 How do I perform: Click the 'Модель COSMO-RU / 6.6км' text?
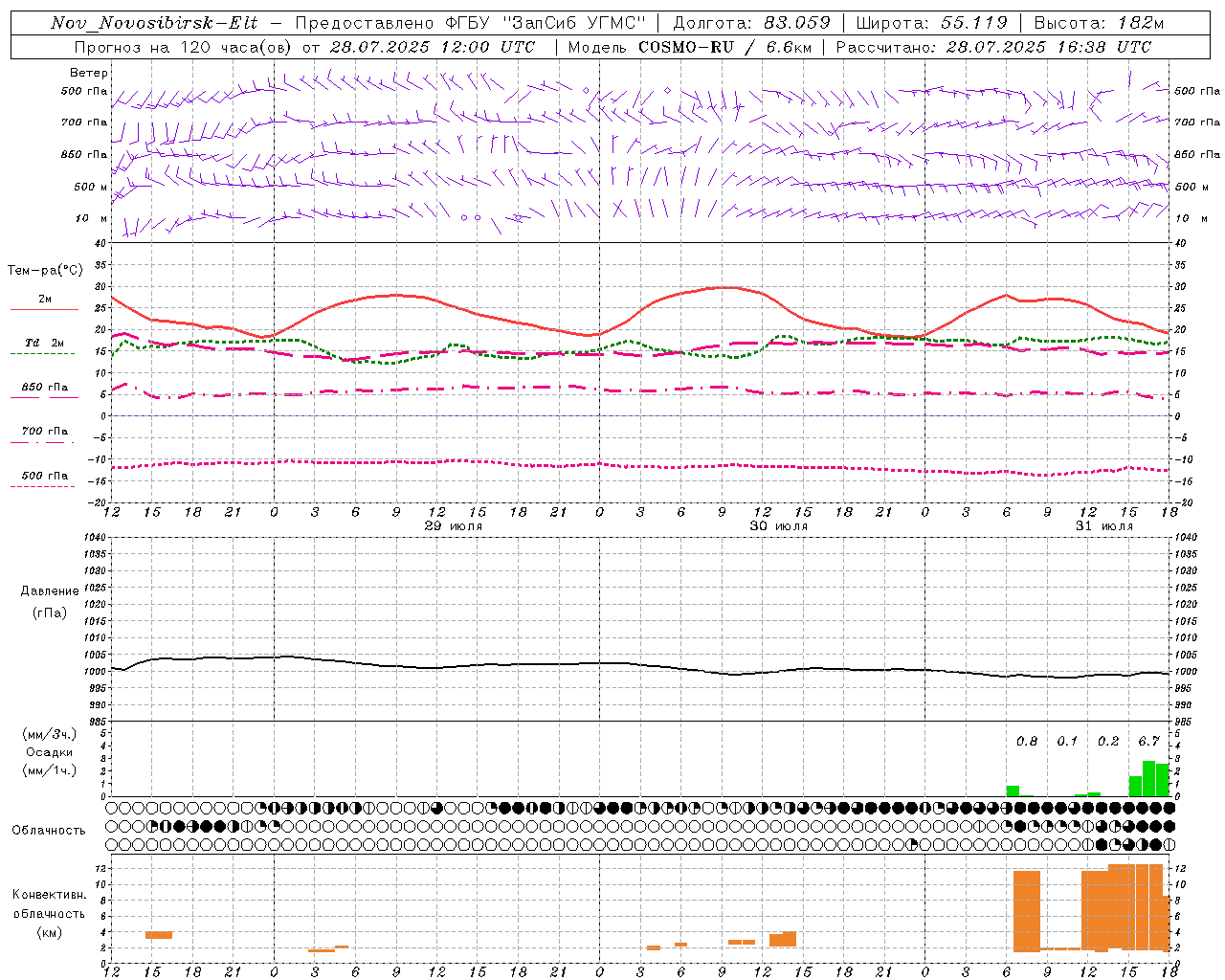pos(689,47)
